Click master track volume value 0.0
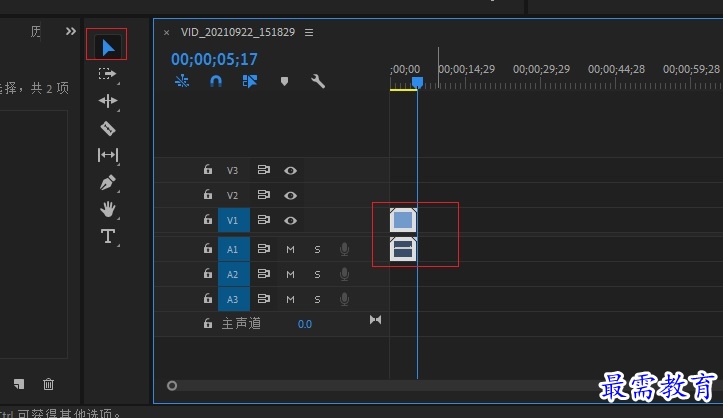The image size is (723, 418). tap(305, 324)
